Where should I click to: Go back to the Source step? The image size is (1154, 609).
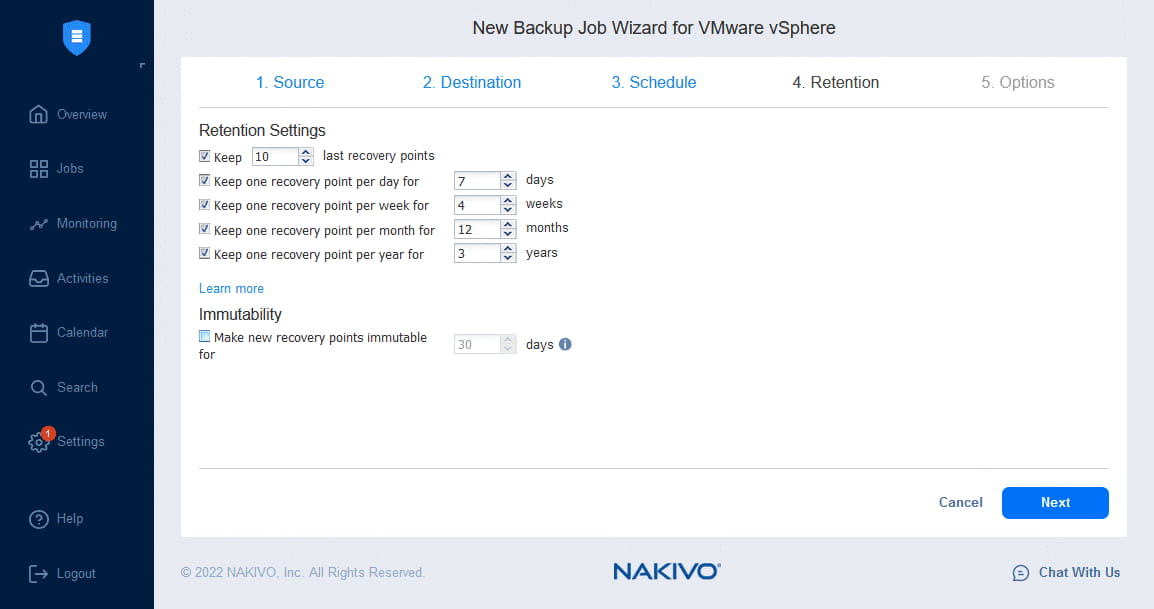(x=290, y=82)
